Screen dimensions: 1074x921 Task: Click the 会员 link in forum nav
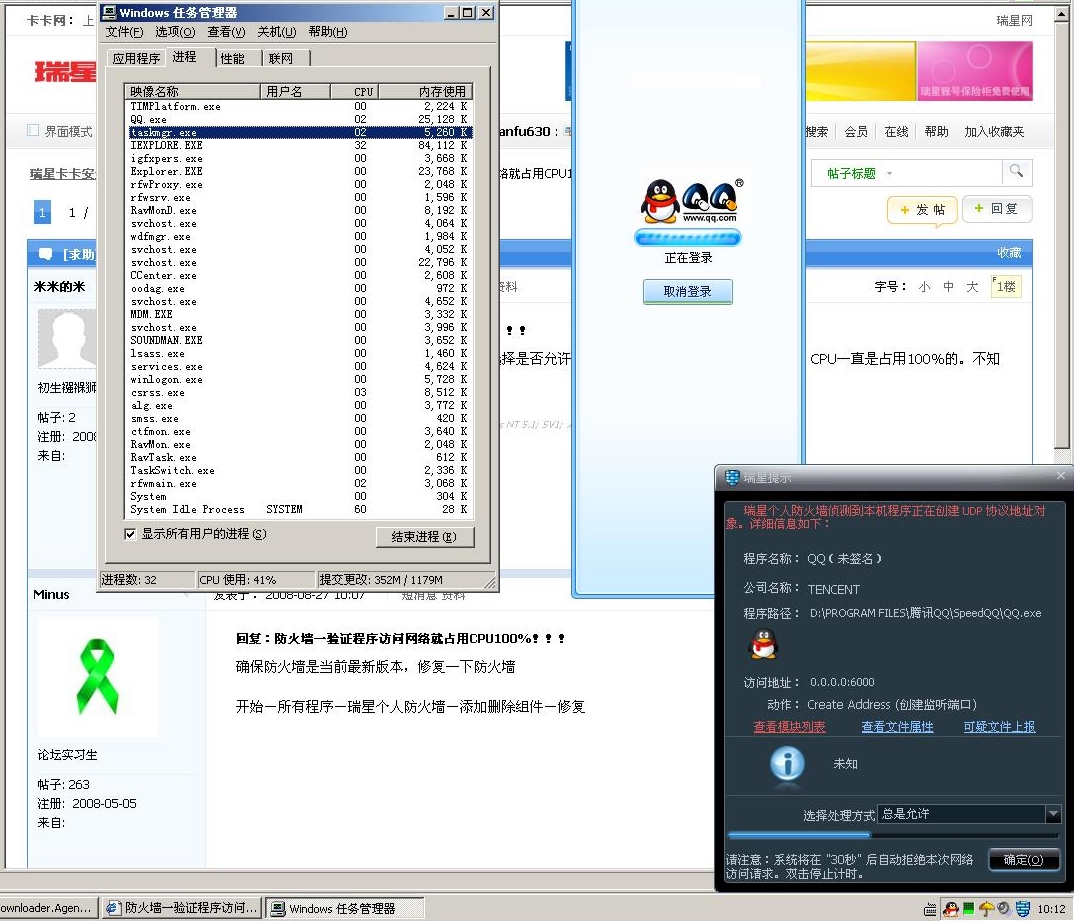click(x=856, y=131)
